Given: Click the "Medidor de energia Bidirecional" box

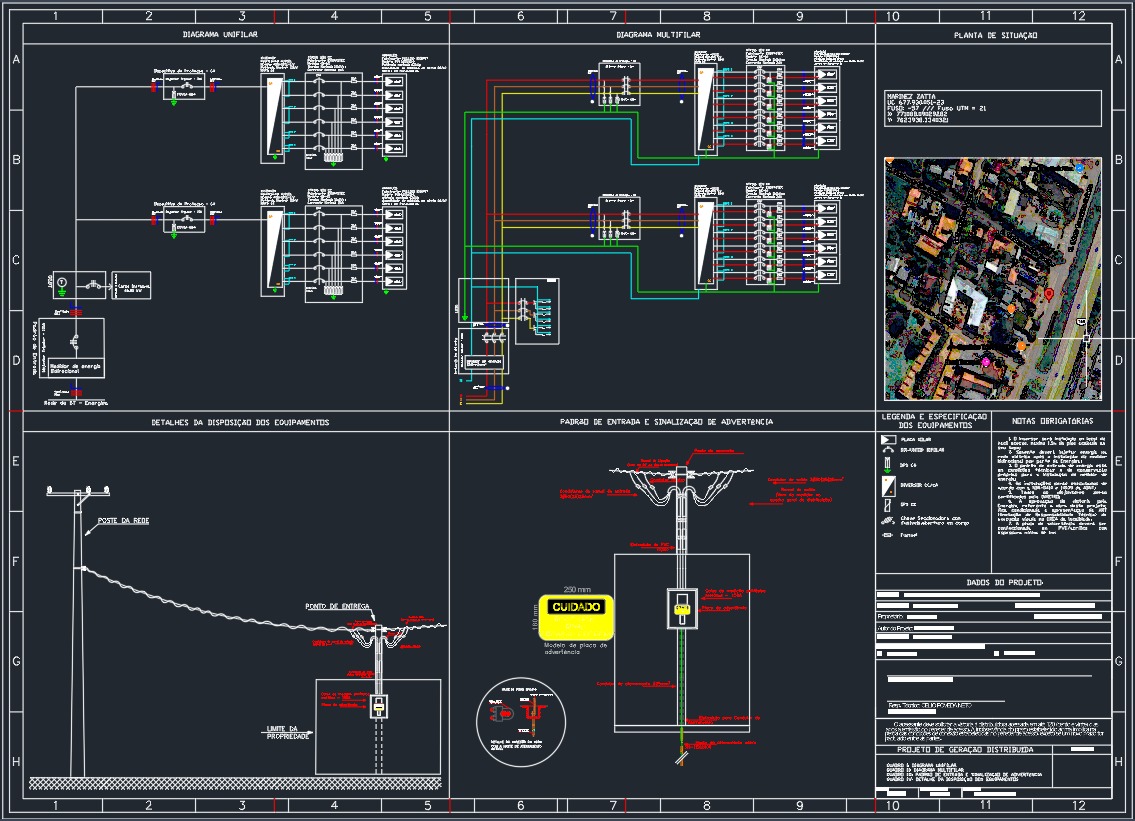Looking at the screenshot, I should tap(75, 369).
